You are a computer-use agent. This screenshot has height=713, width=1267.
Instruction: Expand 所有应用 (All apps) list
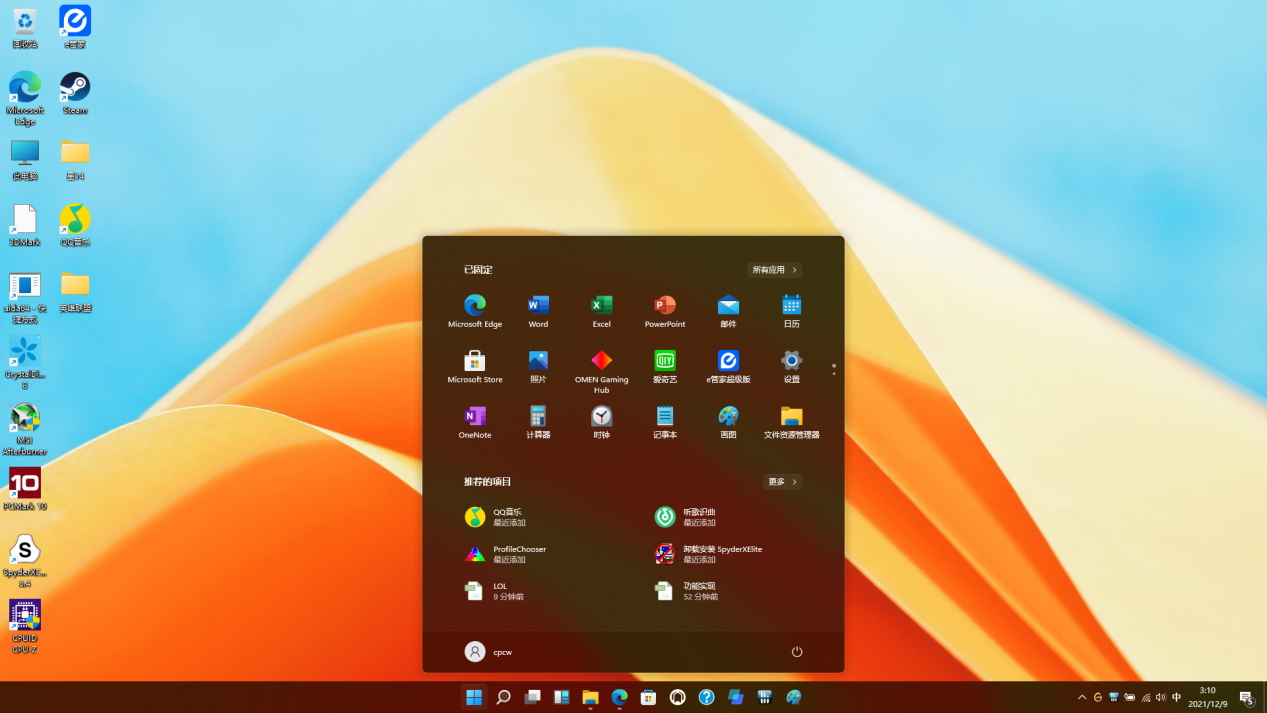click(x=774, y=270)
